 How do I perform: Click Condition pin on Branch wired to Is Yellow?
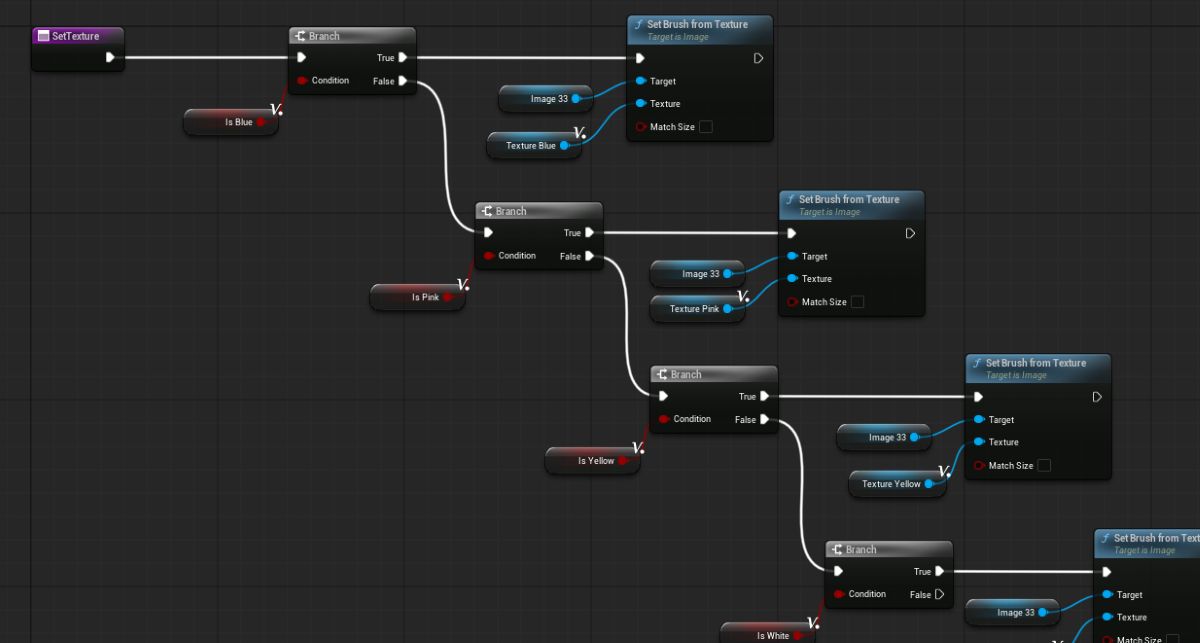point(664,419)
